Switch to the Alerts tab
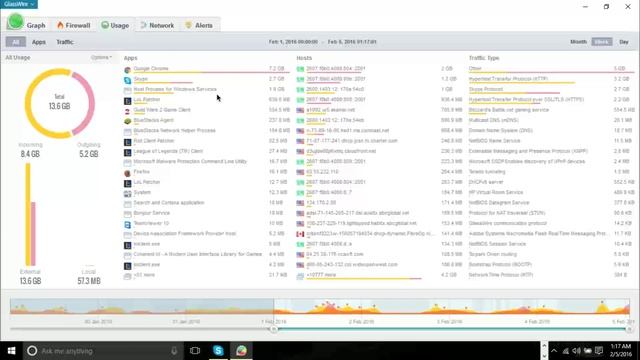The image size is (640, 360). [x=199, y=25]
